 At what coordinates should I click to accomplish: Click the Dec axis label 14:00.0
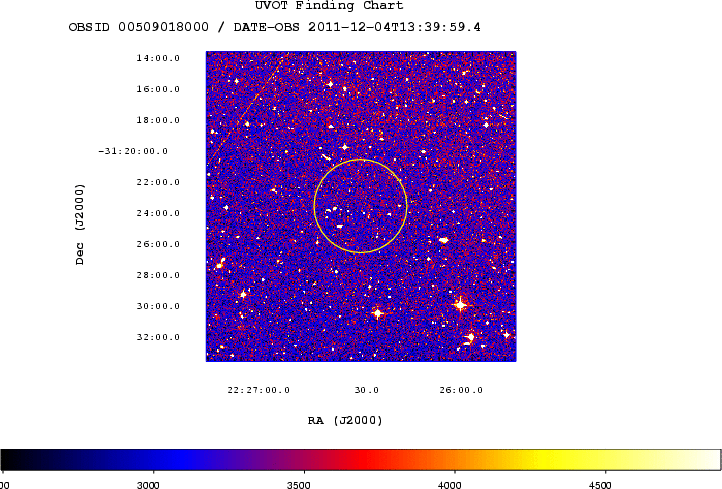(158, 58)
